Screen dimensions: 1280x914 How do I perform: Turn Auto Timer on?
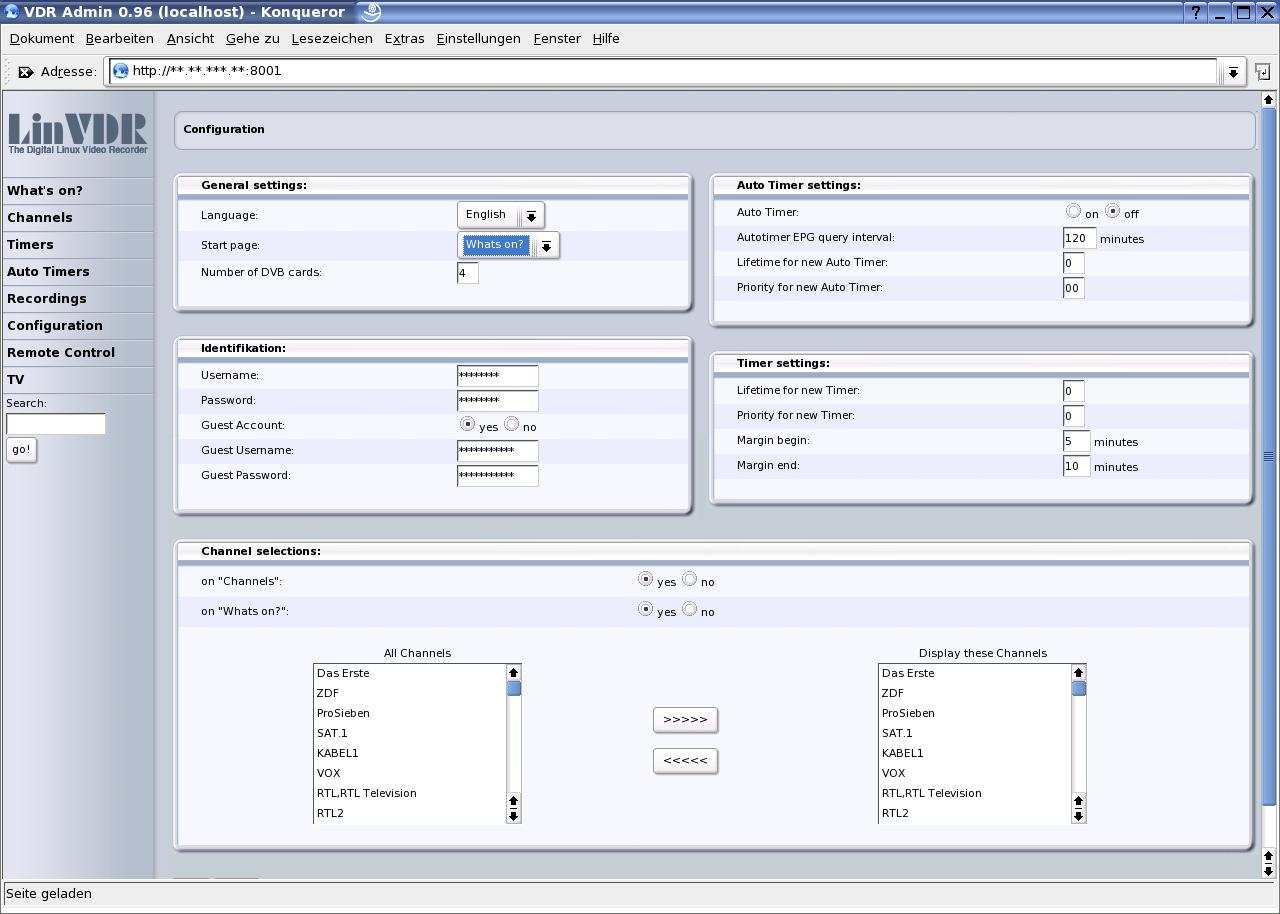(1073, 211)
